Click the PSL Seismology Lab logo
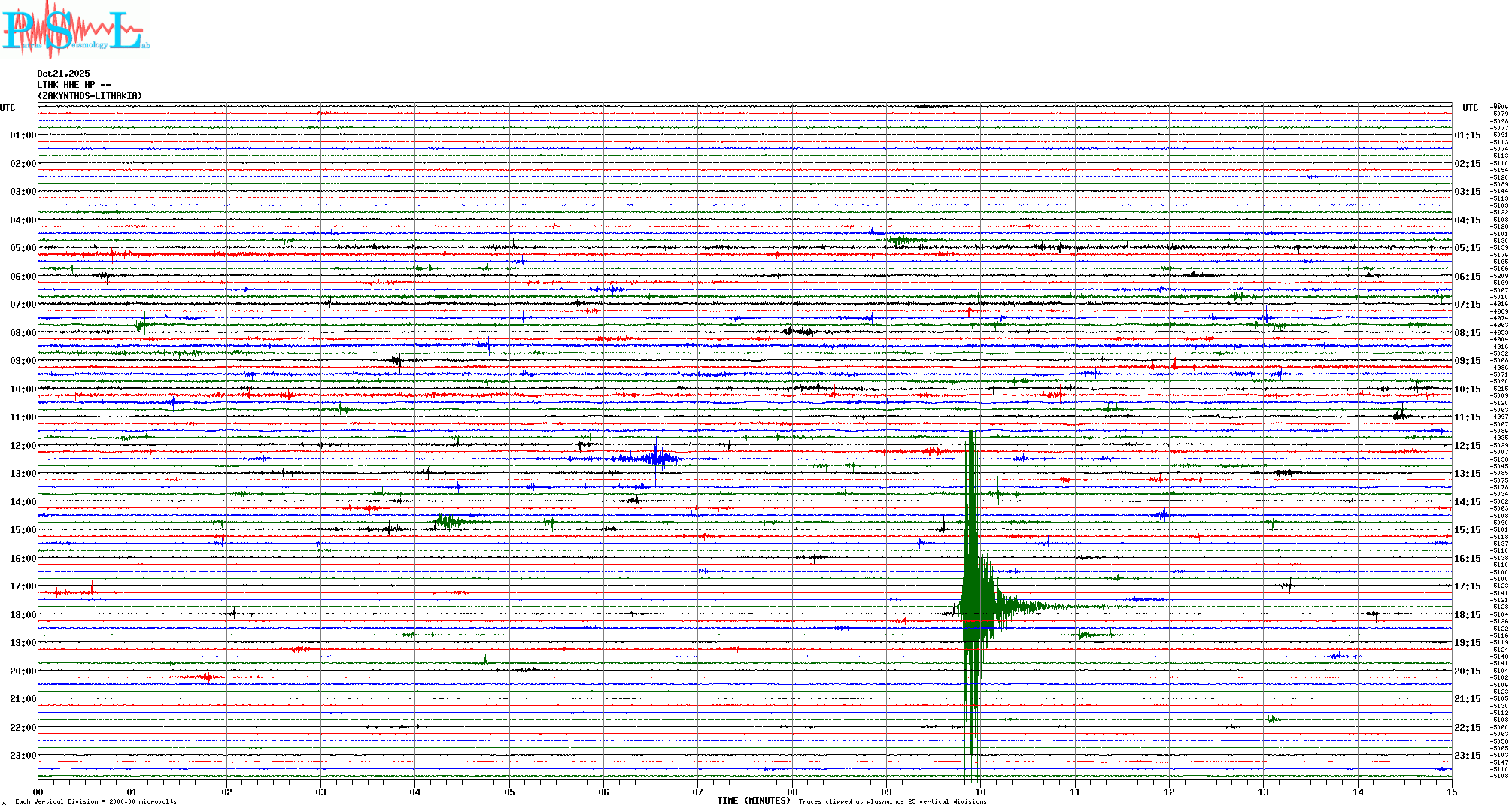Image resolution: width=1512 pixels, height=812 pixels. coord(75,30)
